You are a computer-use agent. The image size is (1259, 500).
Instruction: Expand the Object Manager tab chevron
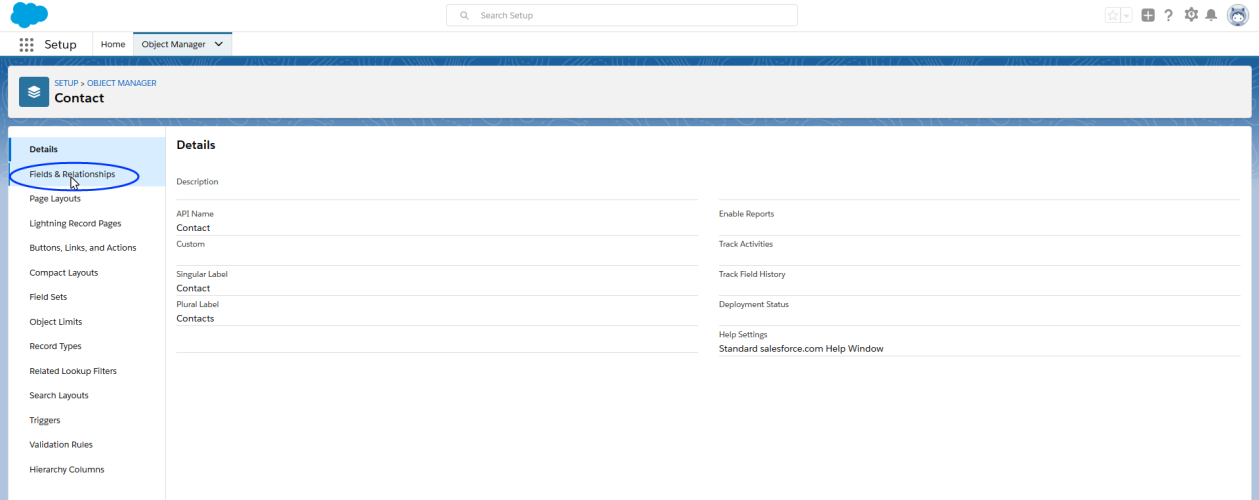(x=220, y=45)
